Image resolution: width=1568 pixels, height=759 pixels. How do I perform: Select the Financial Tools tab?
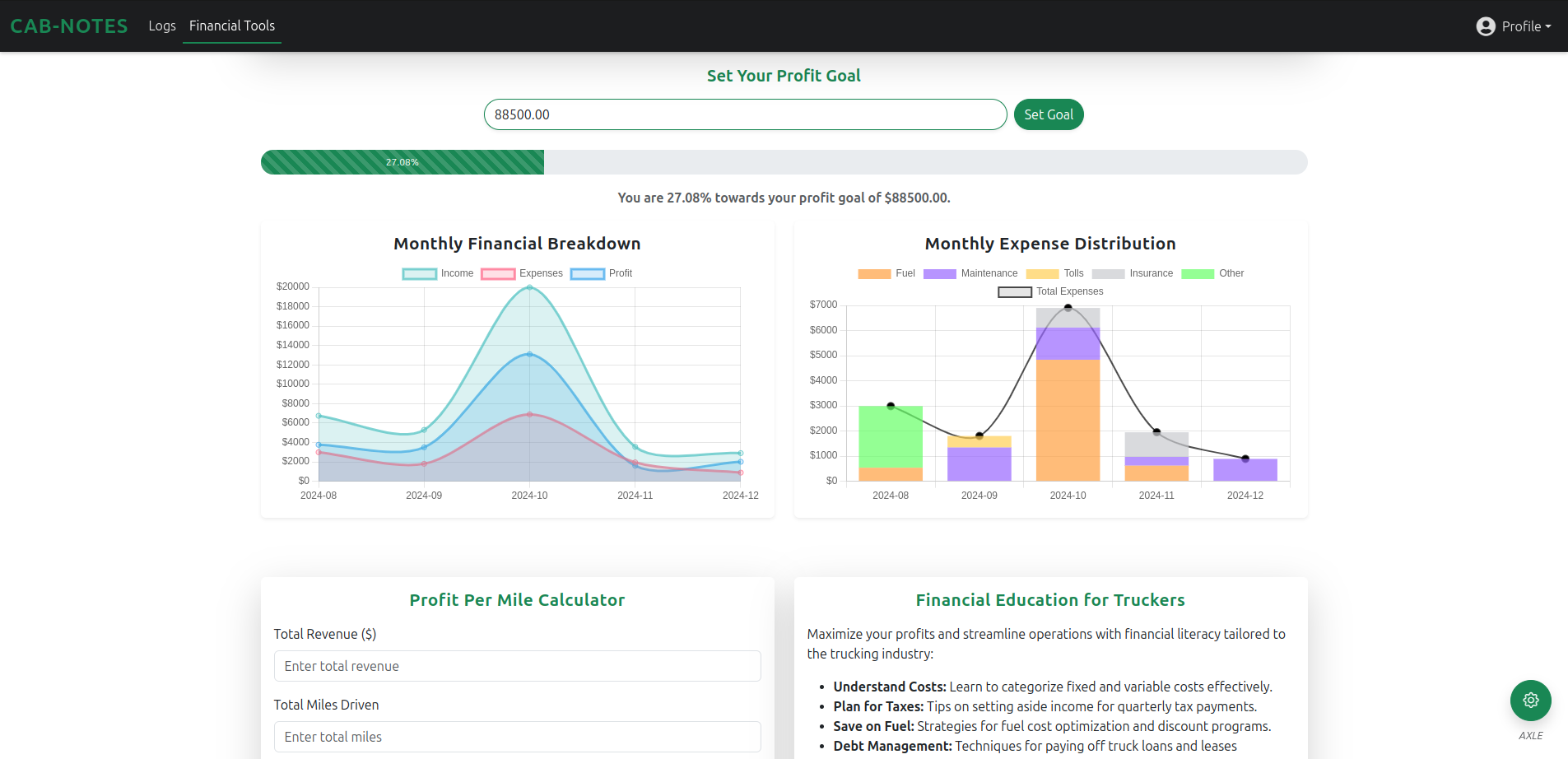tap(232, 26)
